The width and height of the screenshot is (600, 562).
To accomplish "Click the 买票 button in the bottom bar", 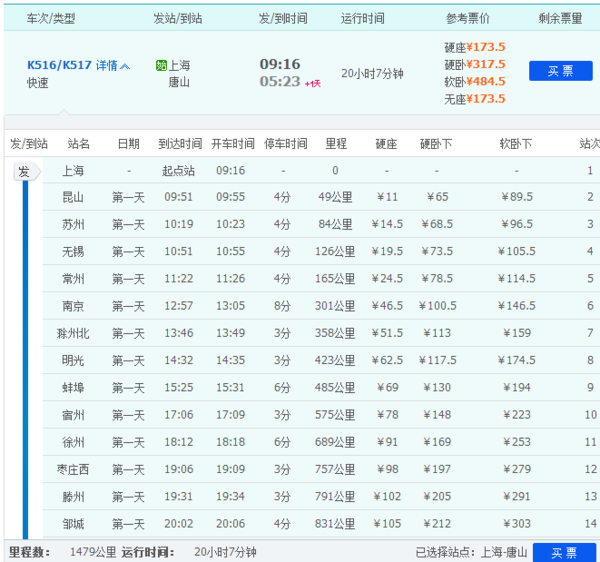I will pyautogui.click(x=564, y=552).
